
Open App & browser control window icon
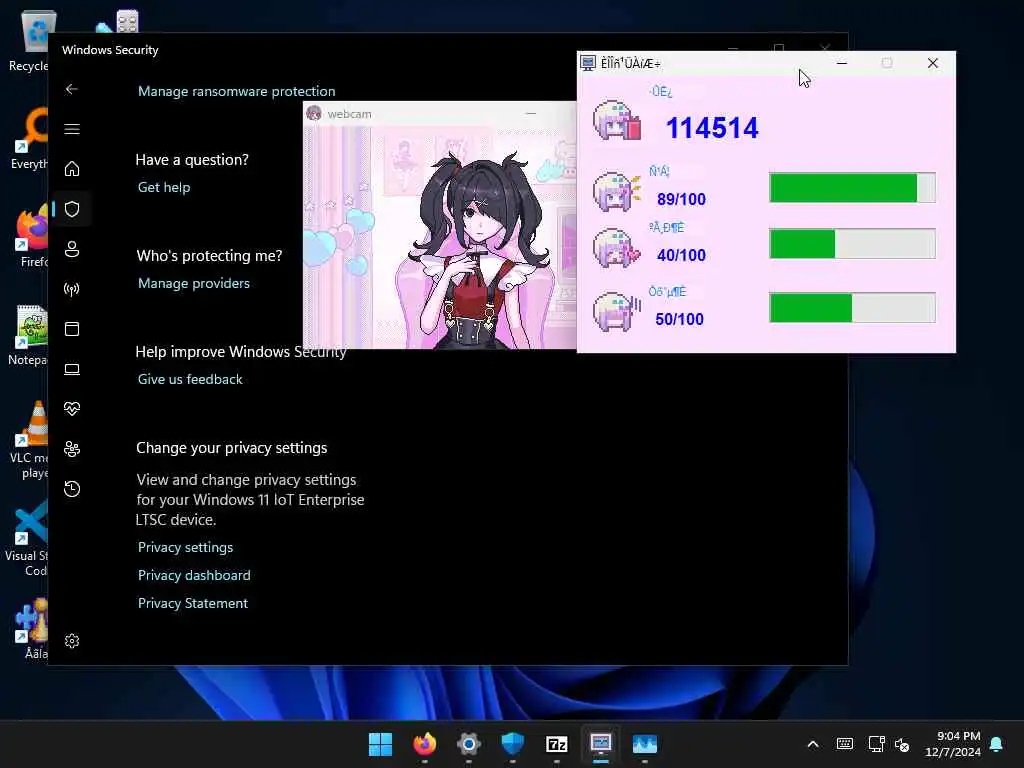(x=72, y=328)
